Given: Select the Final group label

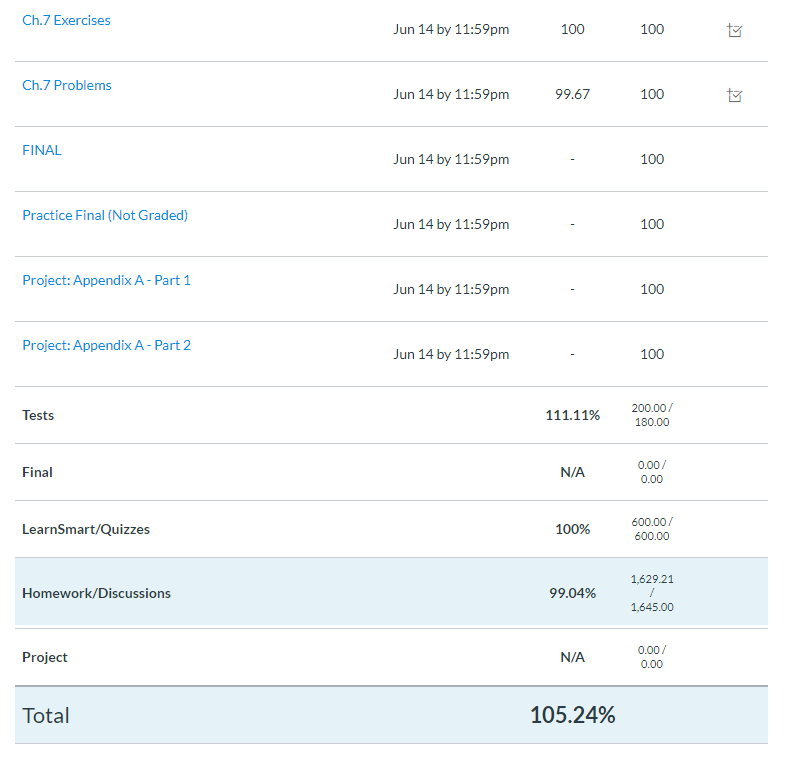Looking at the screenshot, I should click(37, 472).
